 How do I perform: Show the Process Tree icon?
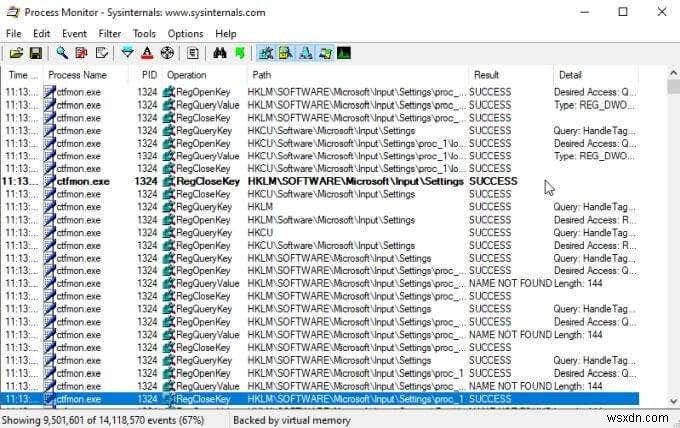click(x=193, y=53)
